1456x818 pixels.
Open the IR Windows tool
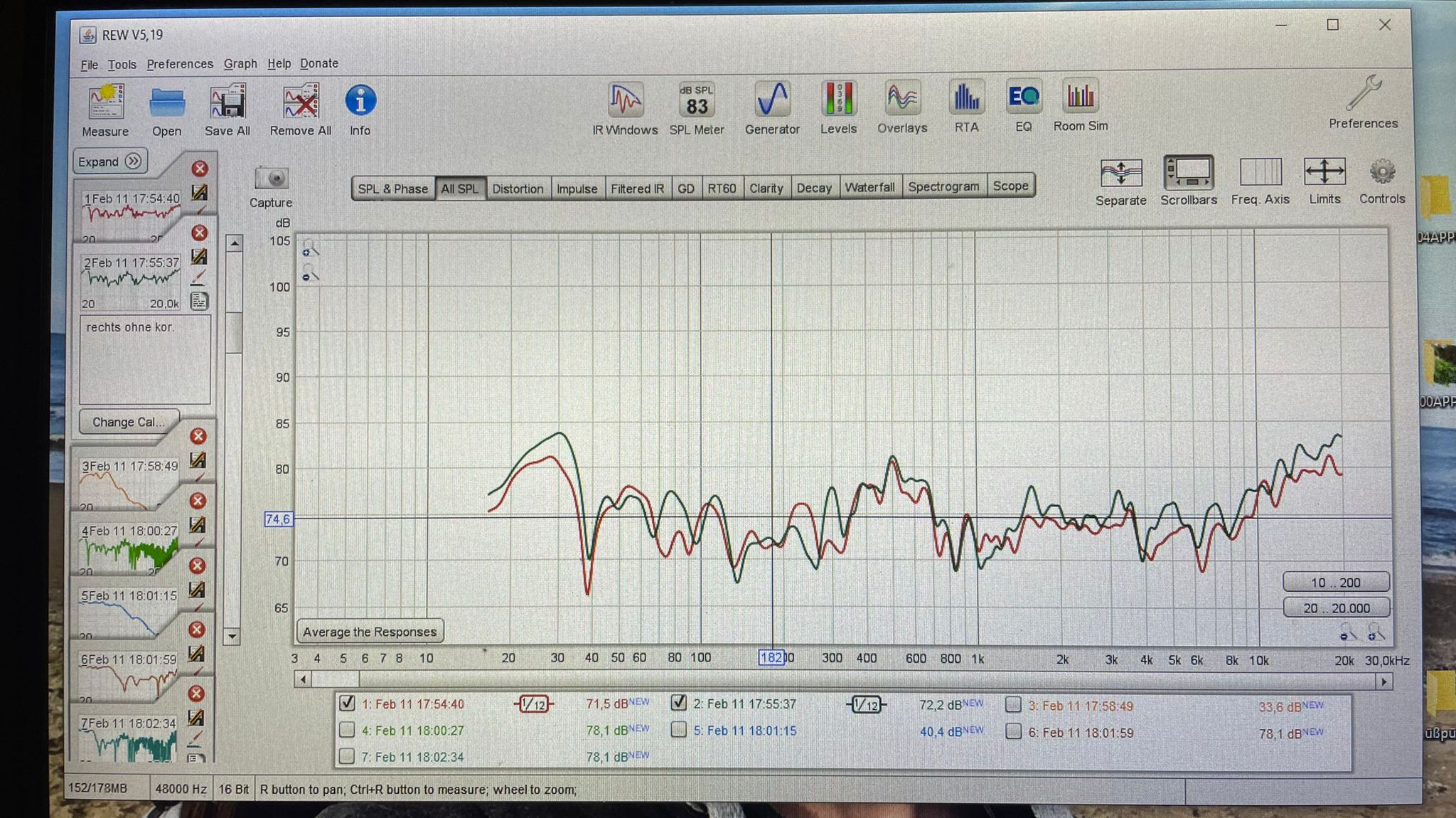point(625,100)
